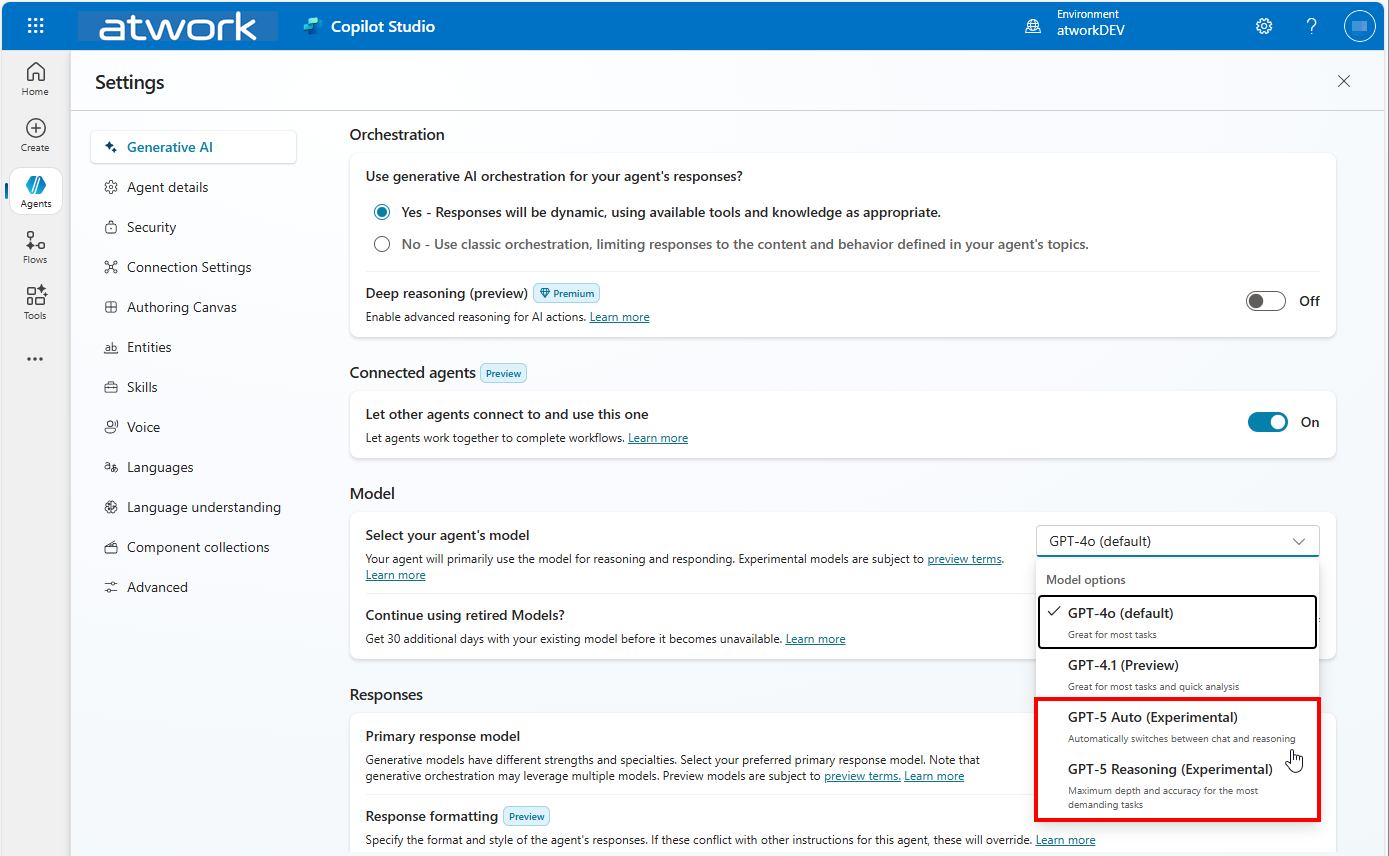Open Flows from the sidebar
The height and width of the screenshot is (856, 1389).
35,246
